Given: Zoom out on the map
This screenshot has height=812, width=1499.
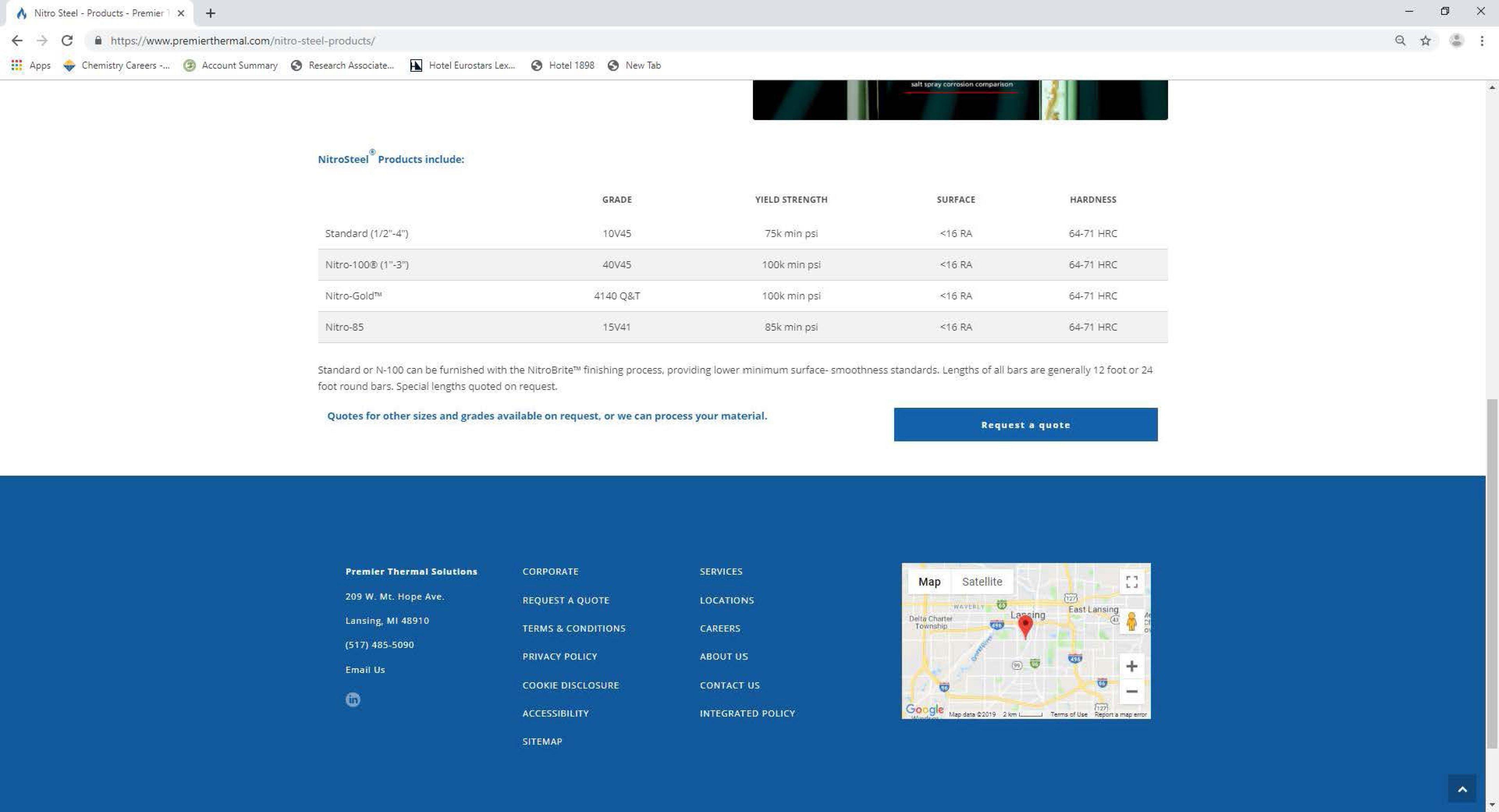Looking at the screenshot, I should pos(1131,692).
